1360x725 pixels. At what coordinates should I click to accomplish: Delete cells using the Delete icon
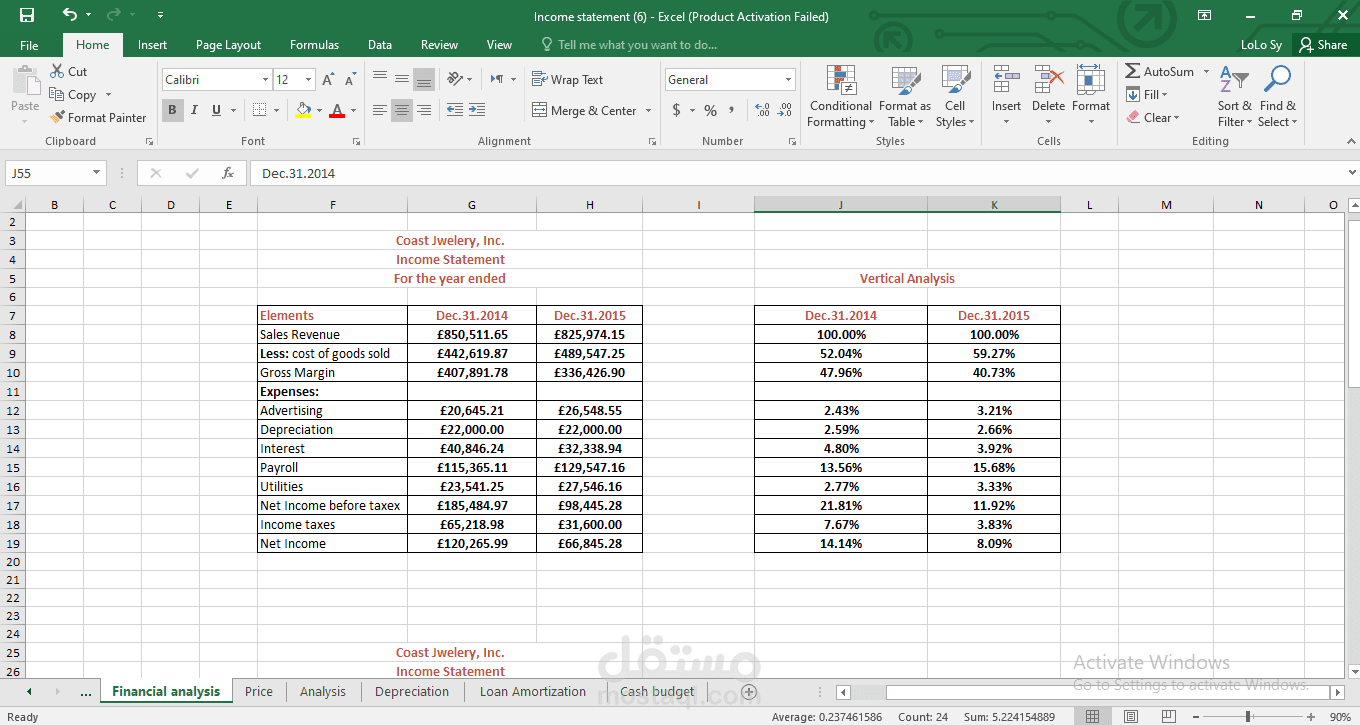coord(1048,80)
